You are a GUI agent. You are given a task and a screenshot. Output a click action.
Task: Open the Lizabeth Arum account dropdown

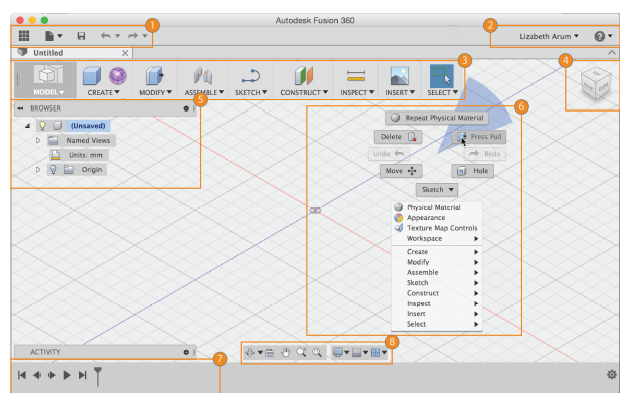click(x=549, y=37)
